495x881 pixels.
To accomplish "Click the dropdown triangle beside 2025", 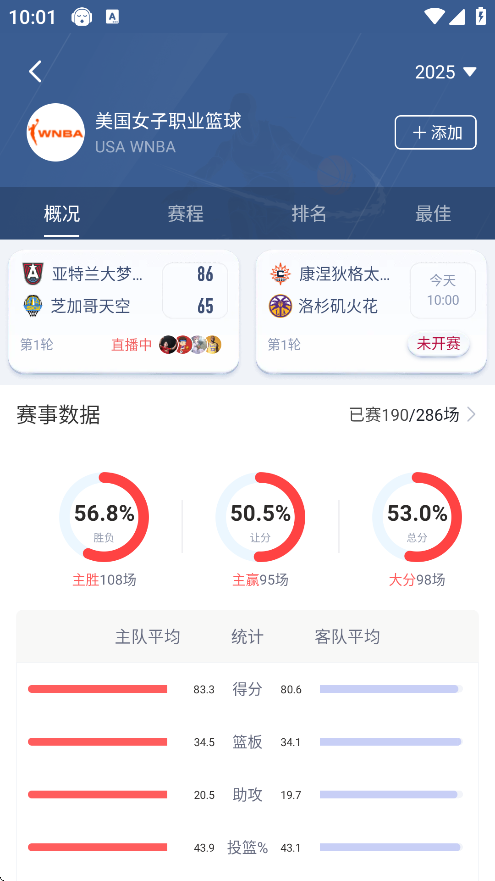I will coord(470,72).
